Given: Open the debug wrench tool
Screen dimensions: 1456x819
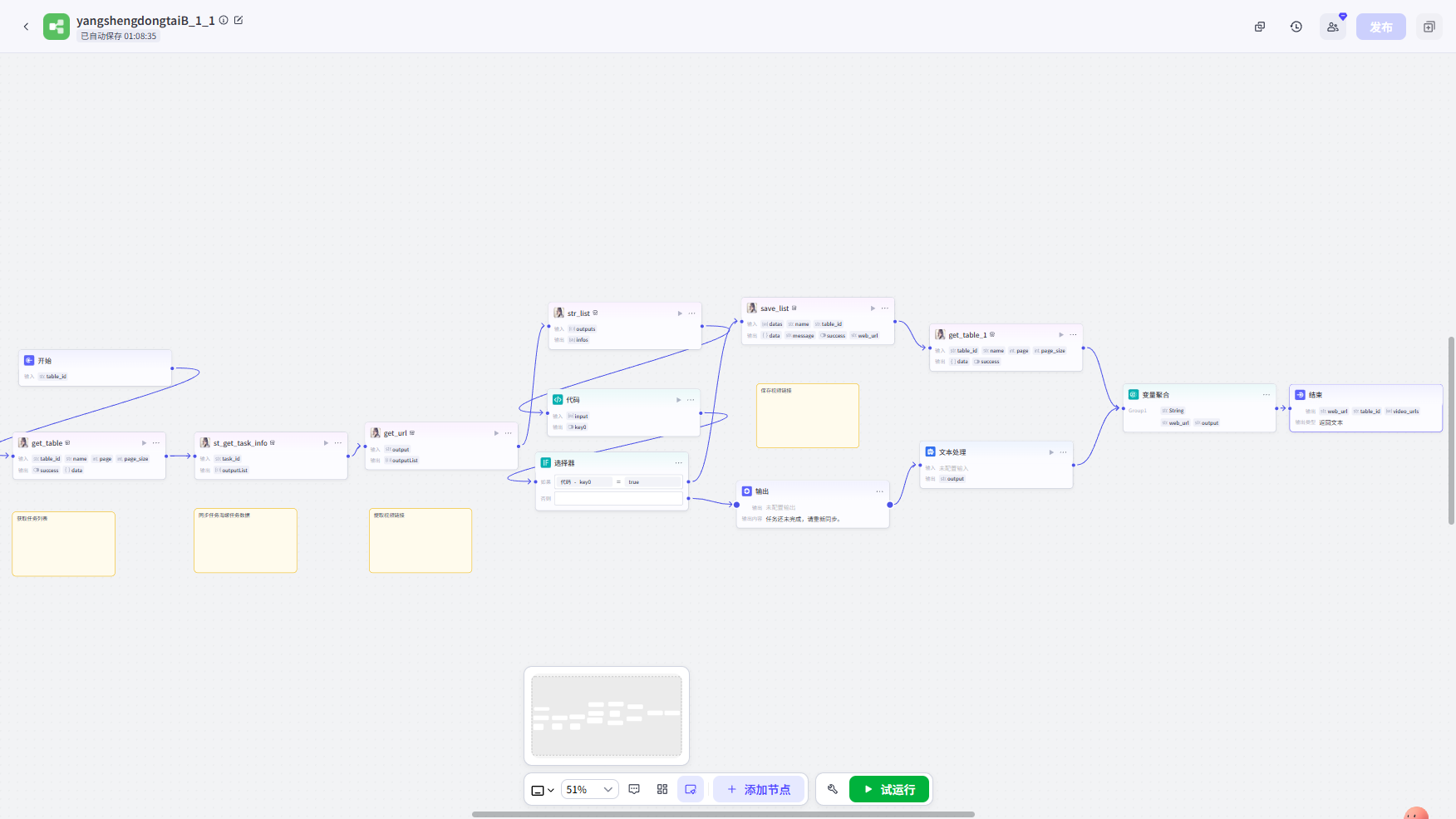Looking at the screenshot, I should pos(833,789).
